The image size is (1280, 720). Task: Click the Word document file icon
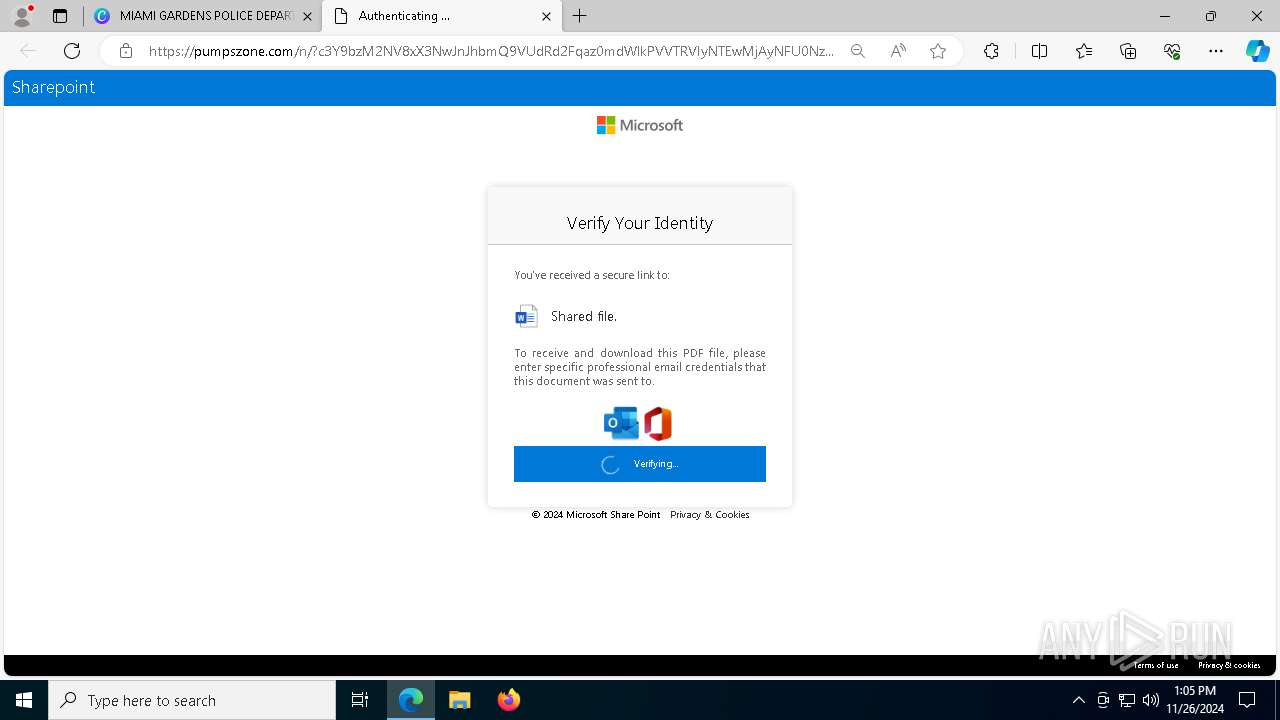point(526,316)
